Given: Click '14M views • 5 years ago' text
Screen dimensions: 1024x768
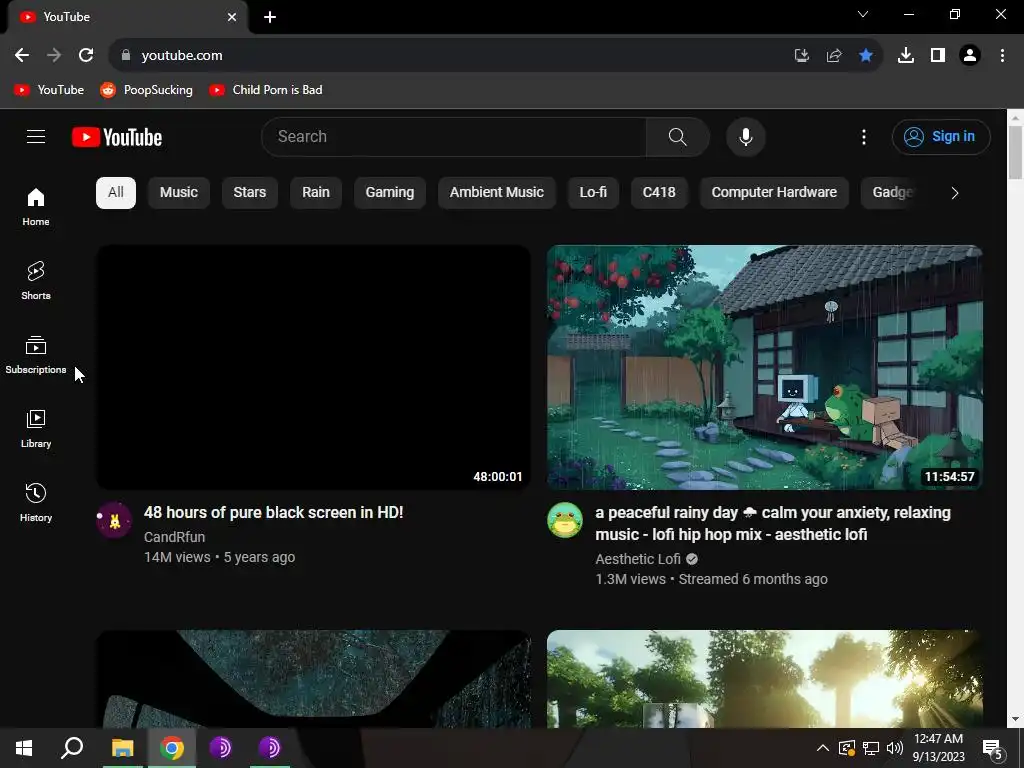Looking at the screenshot, I should tap(219, 557).
